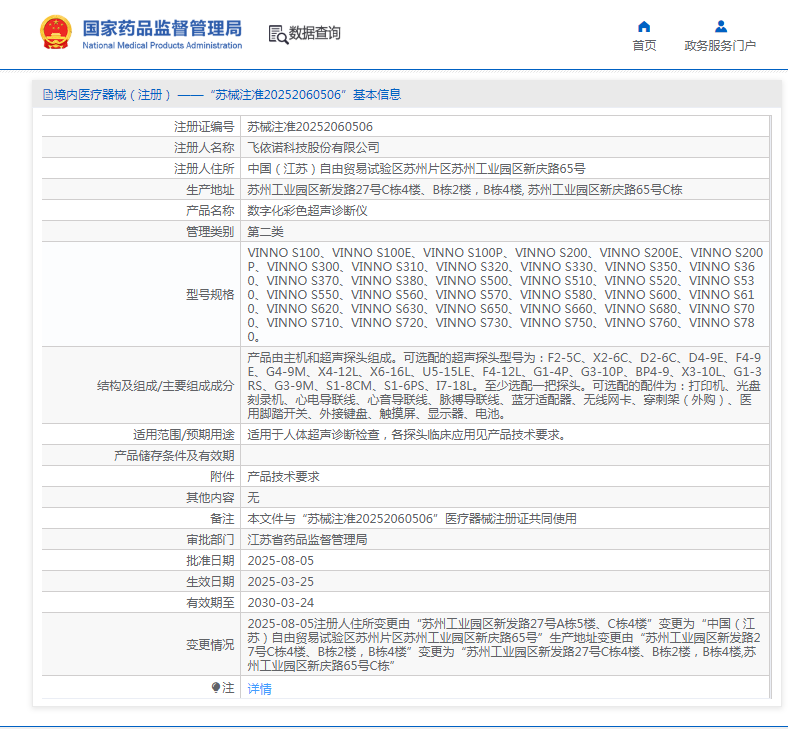The height and width of the screenshot is (729, 788).
Task: Open the 首页 navigation item
Action: coord(644,45)
